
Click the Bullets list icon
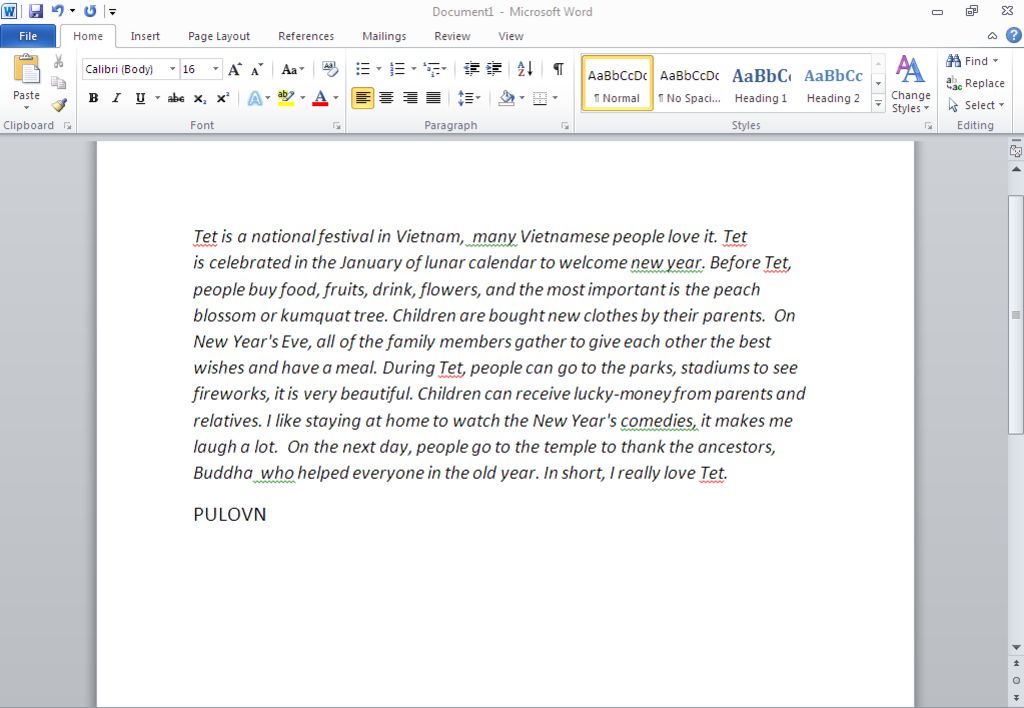(363, 69)
